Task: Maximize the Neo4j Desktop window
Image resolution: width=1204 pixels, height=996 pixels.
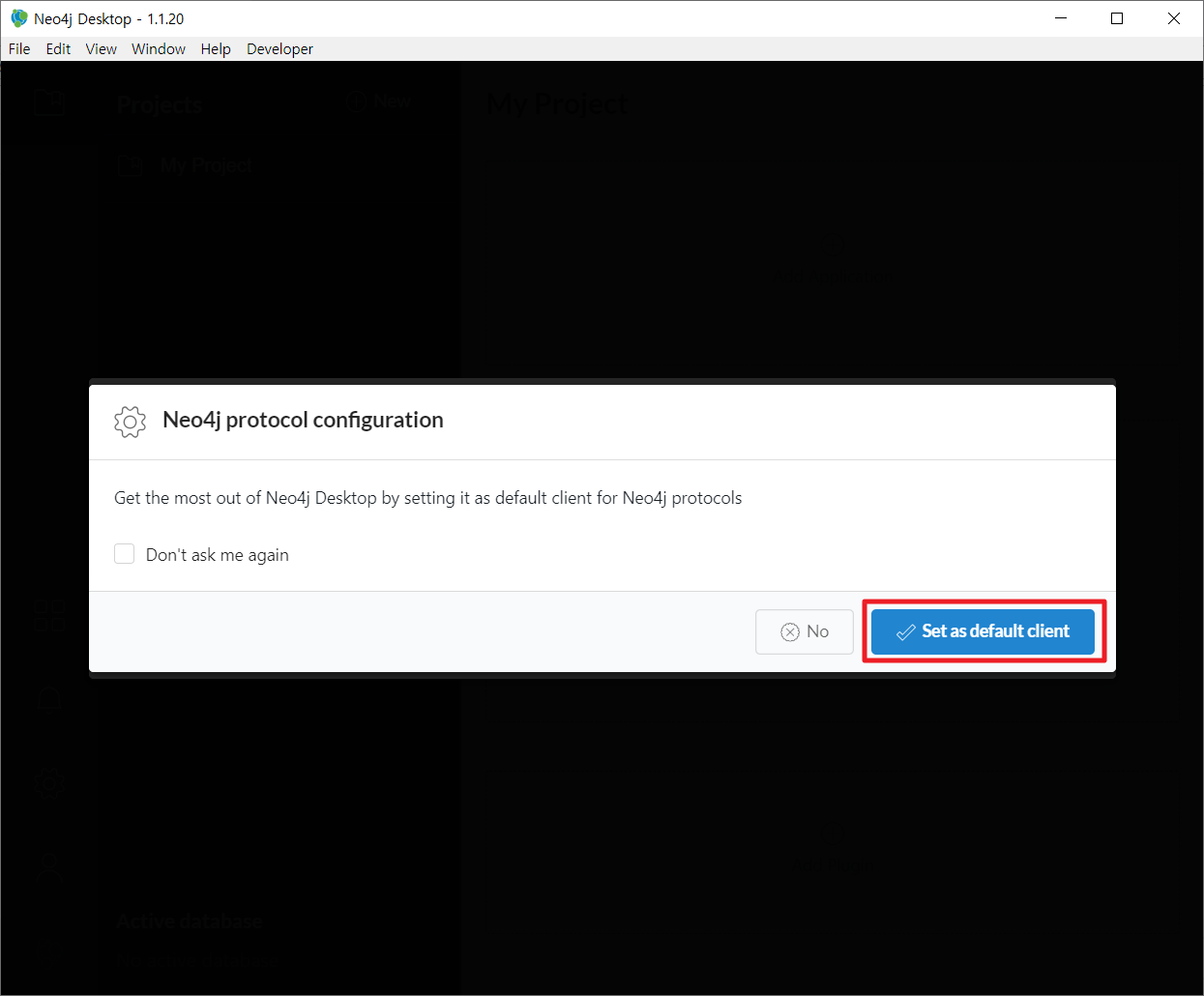Action: [x=1117, y=18]
